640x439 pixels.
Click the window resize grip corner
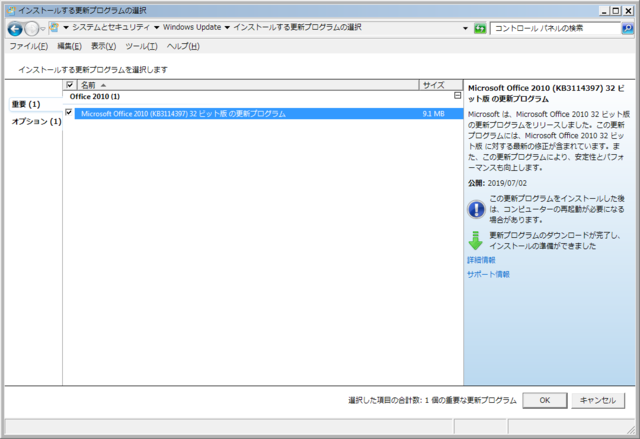631,429
